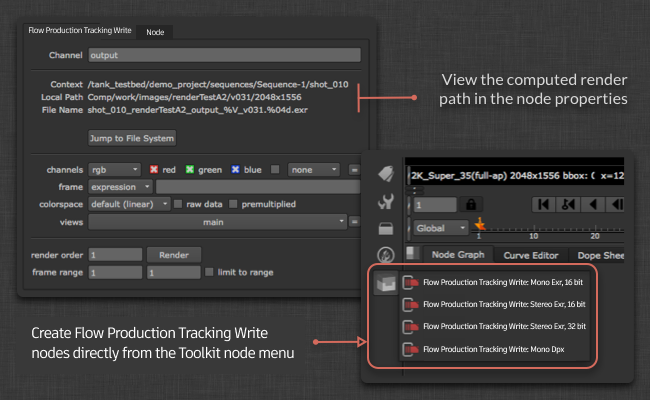This screenshot has height=400, width=650.
Task: Switch to Flow Production Tracking Write tab
Action: coord(80,30)
